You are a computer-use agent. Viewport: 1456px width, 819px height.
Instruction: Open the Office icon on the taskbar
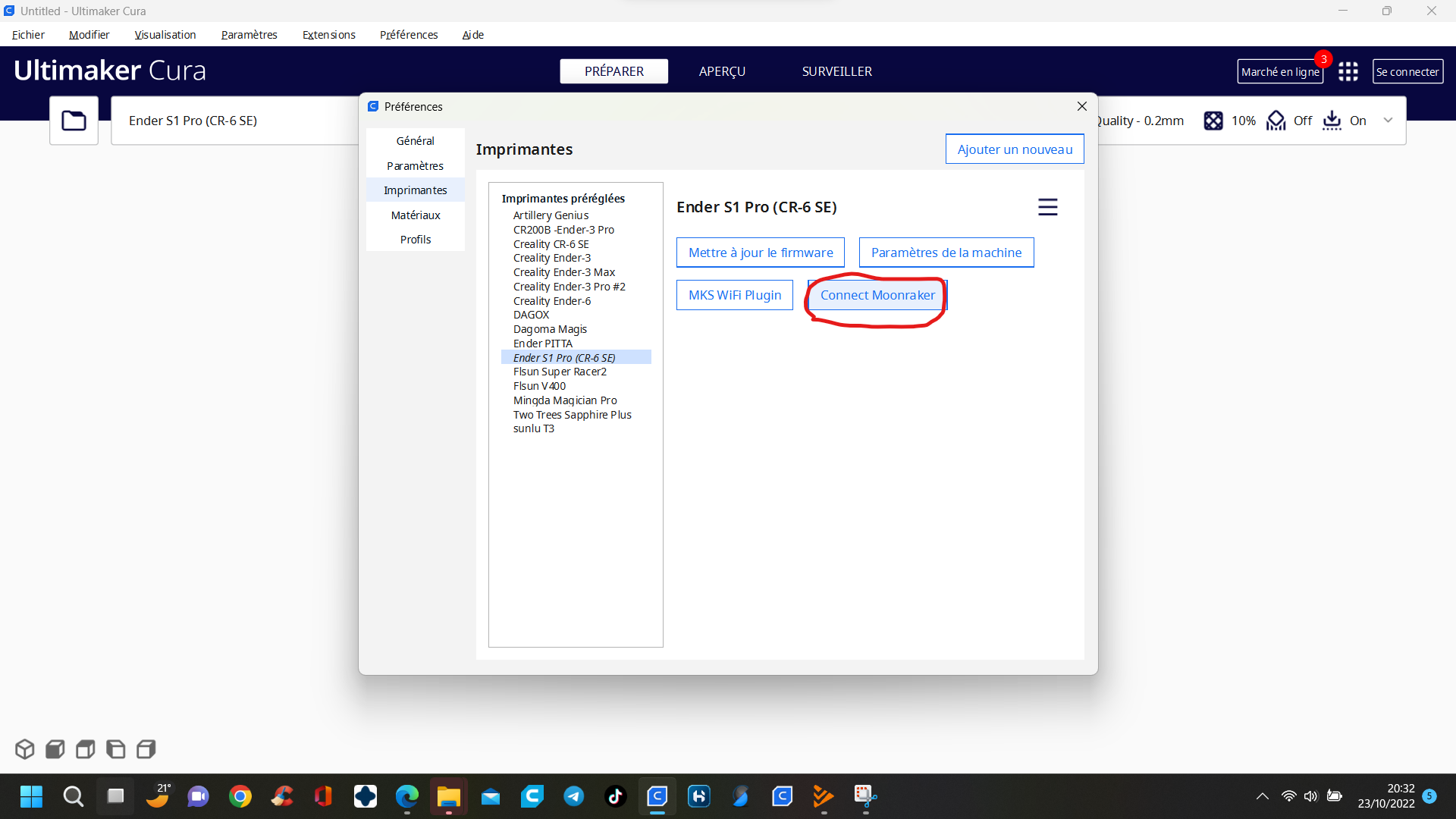[x=324, y=796]
